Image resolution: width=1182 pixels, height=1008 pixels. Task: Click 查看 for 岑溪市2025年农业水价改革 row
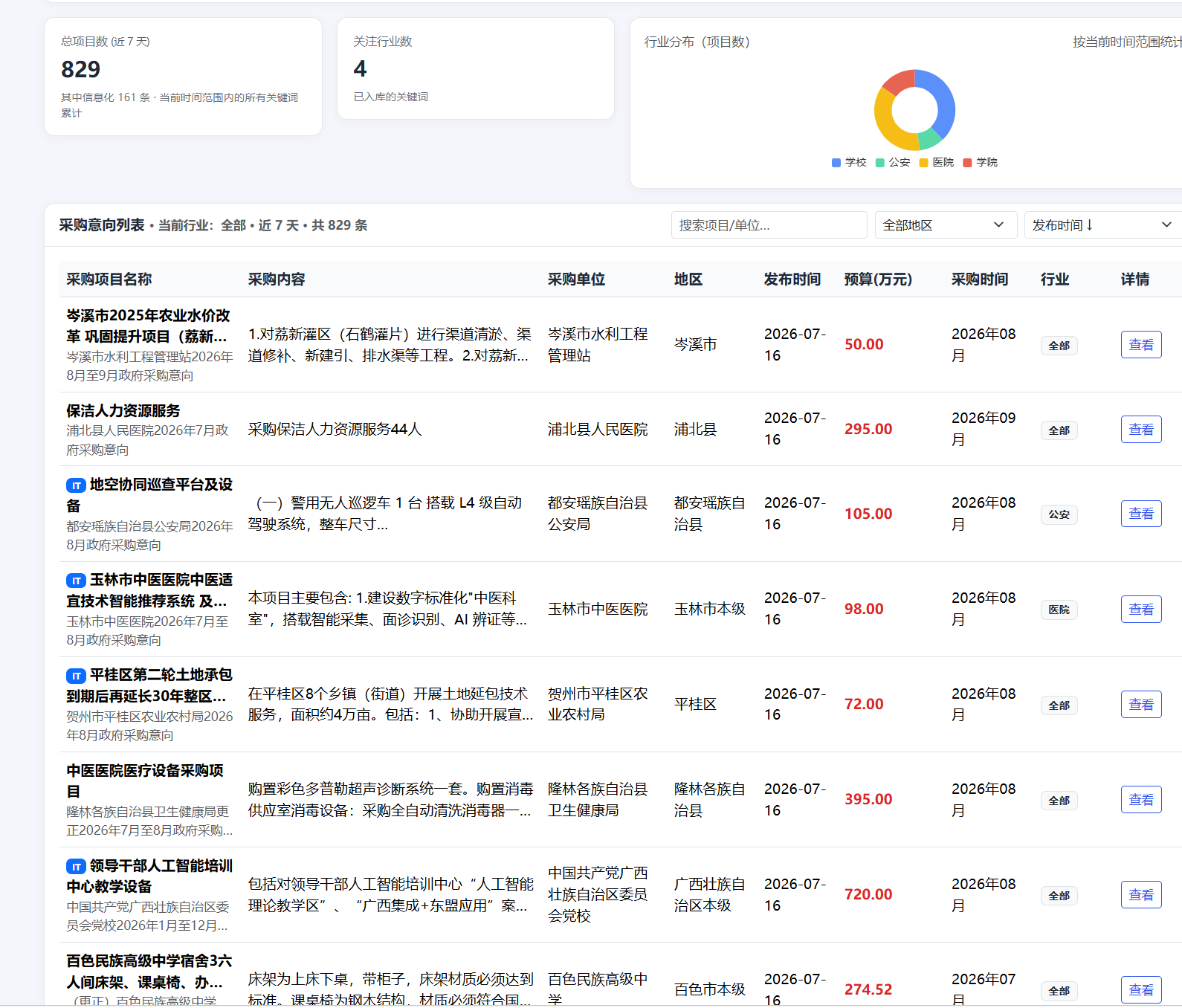click(x=1141, y=345)
